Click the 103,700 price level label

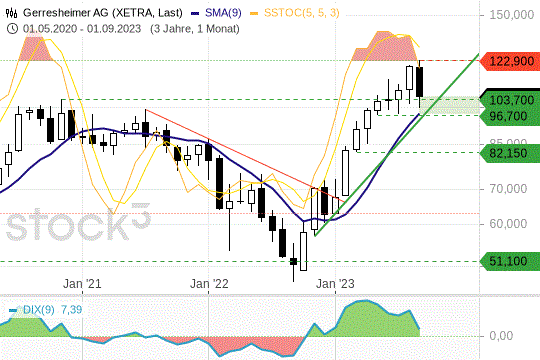[511, 100]
